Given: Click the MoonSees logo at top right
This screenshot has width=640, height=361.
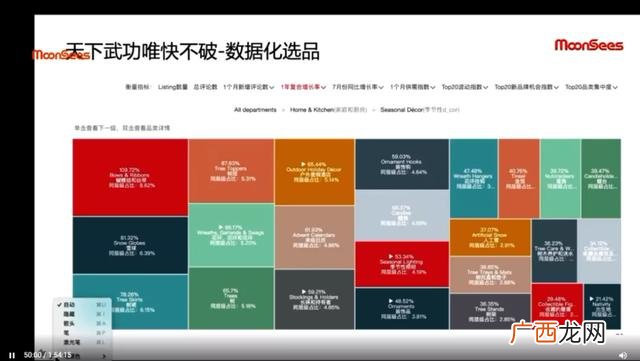Looking at the screenshot, I should pos(589,45).
